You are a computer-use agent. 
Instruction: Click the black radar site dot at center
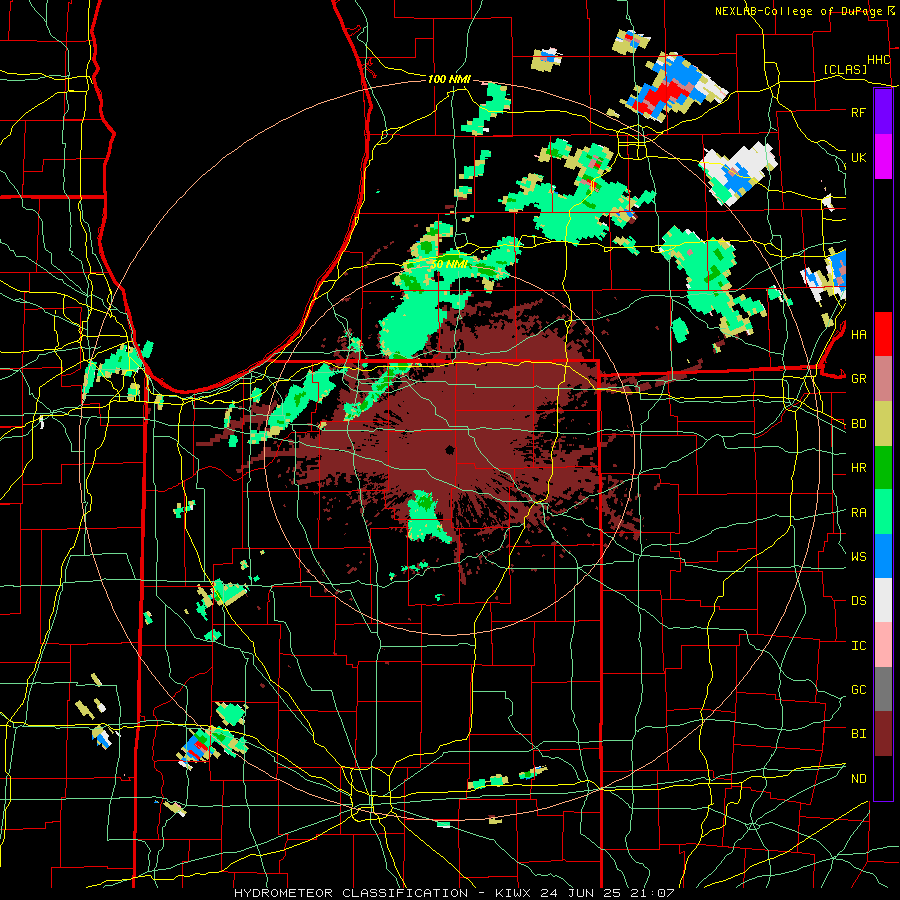[449, 450]
